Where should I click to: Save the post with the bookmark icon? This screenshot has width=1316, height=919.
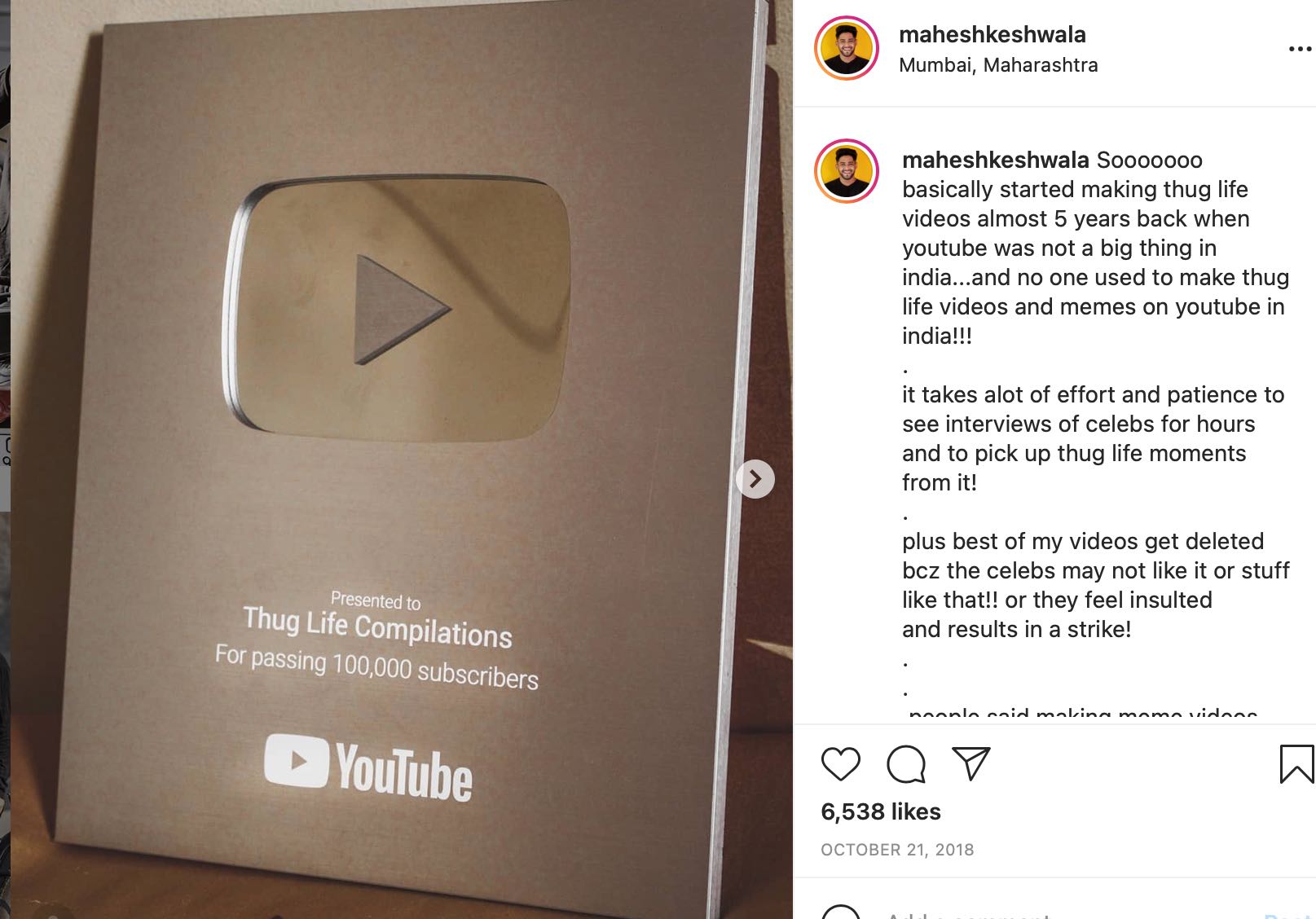pos(1296,764)
